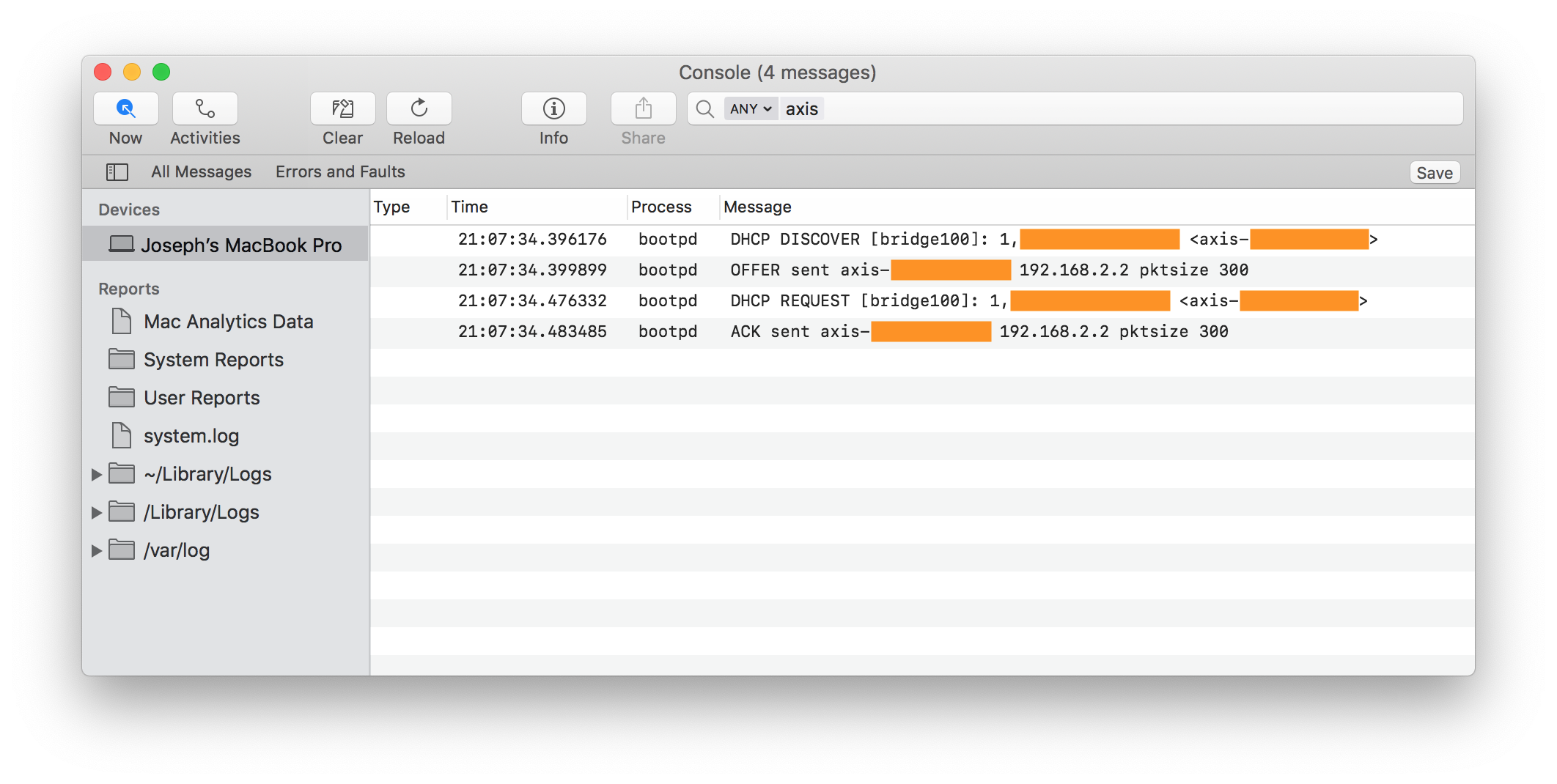Open the Info inspector icon
1557x784 pixels.
(553, 109)
